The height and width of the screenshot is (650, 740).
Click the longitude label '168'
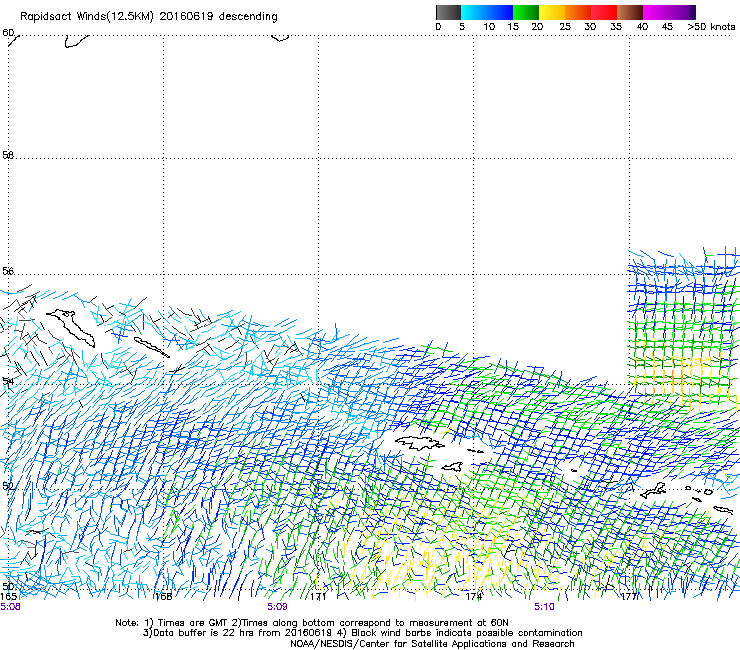163,596
